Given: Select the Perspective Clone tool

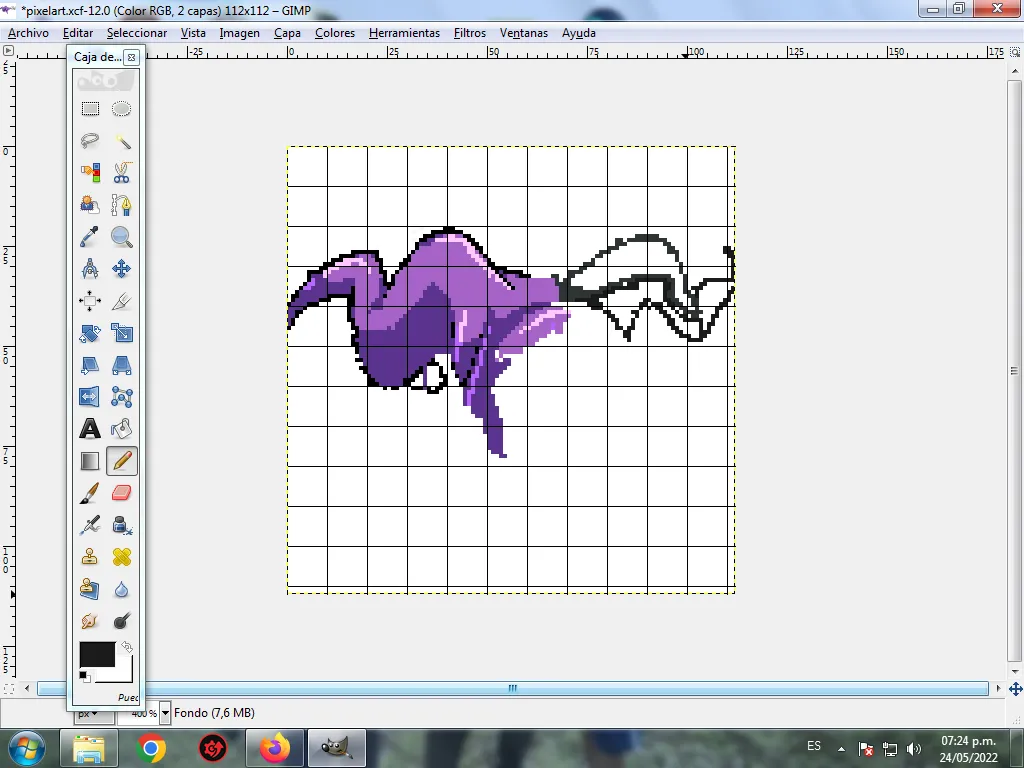Looking at the screenshot, I should tap(90, 589).
